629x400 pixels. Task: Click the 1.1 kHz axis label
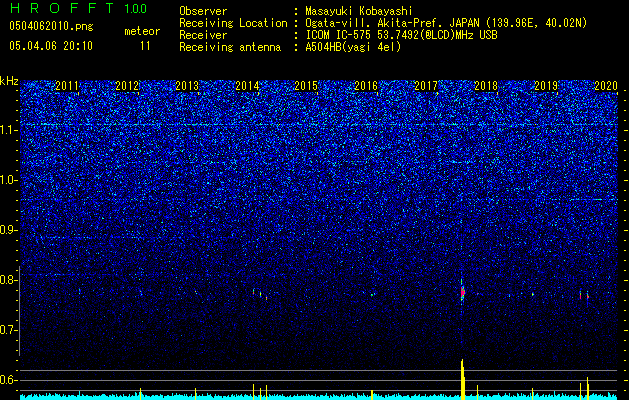pos(9,130)
